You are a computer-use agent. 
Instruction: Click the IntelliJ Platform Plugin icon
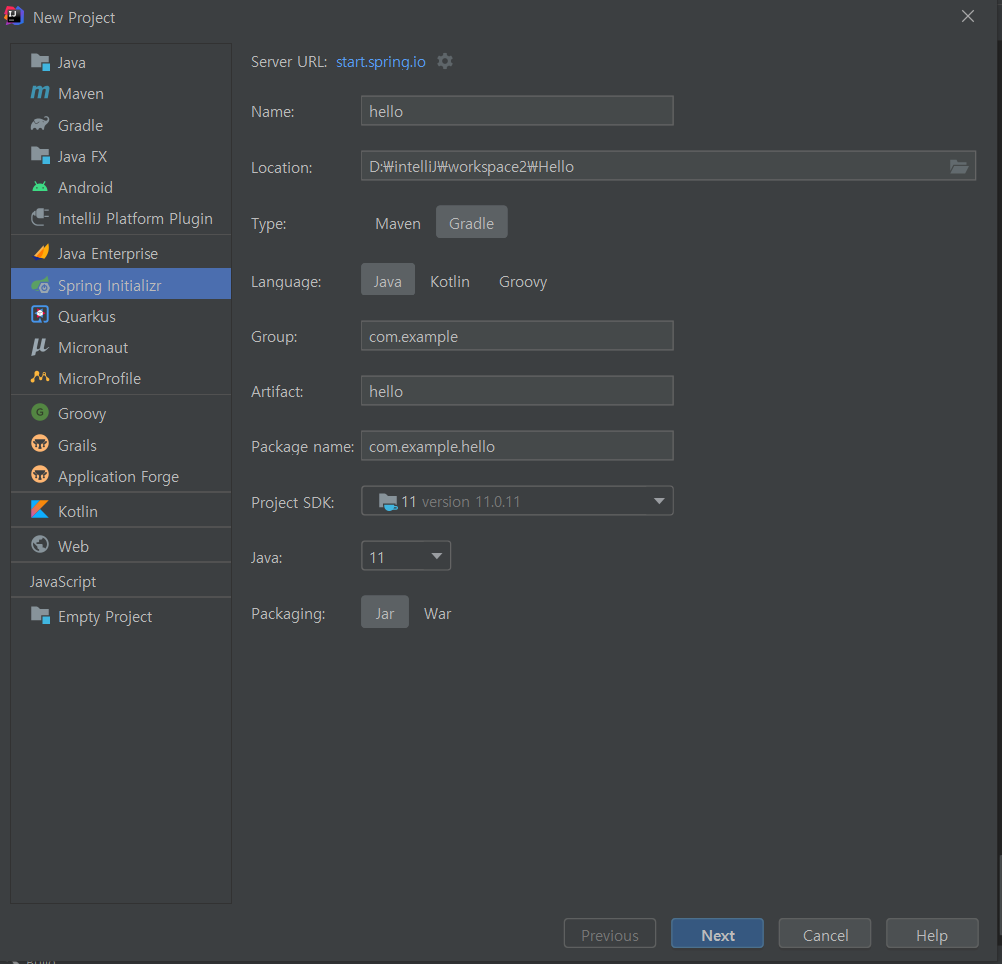(40, 217)
